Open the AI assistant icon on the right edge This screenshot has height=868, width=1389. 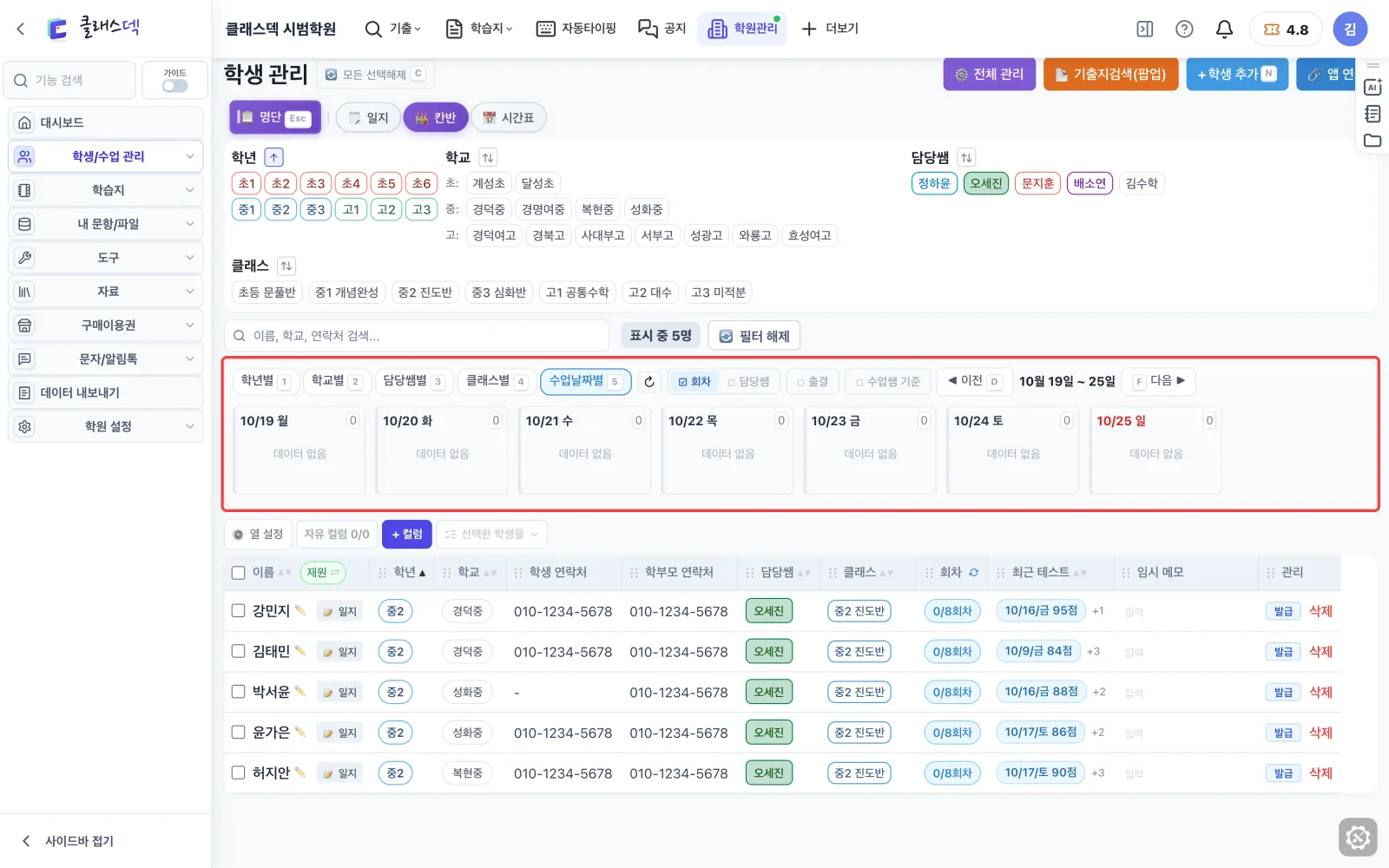[1373, 87]
